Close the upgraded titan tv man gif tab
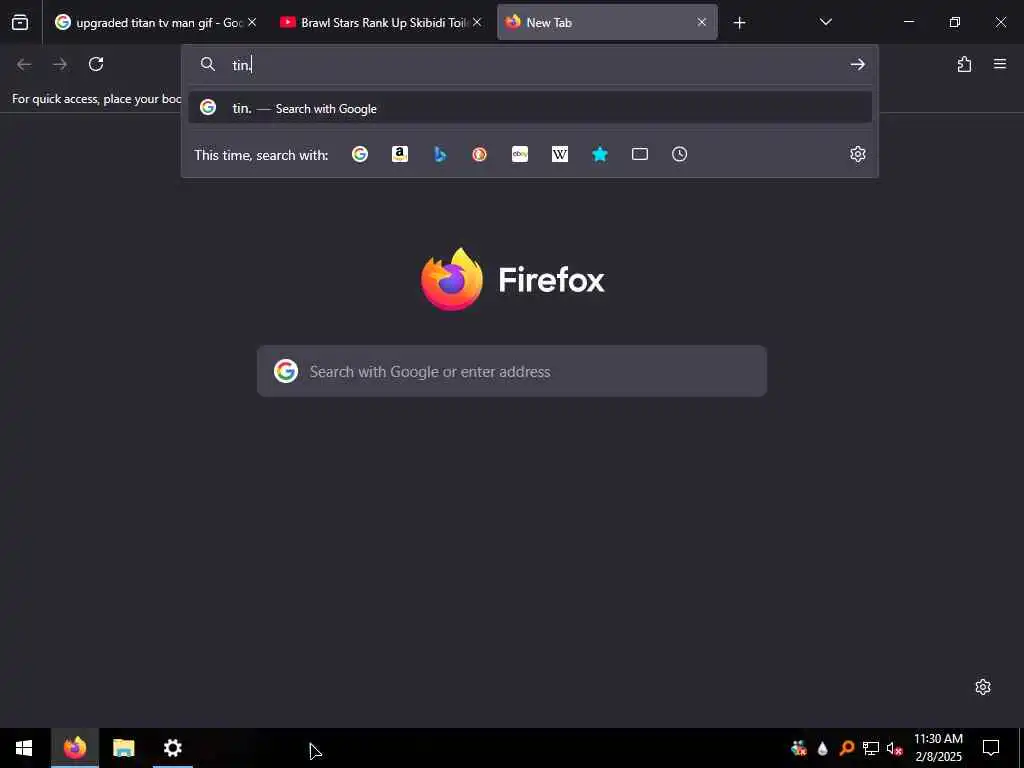 (252, 22)
